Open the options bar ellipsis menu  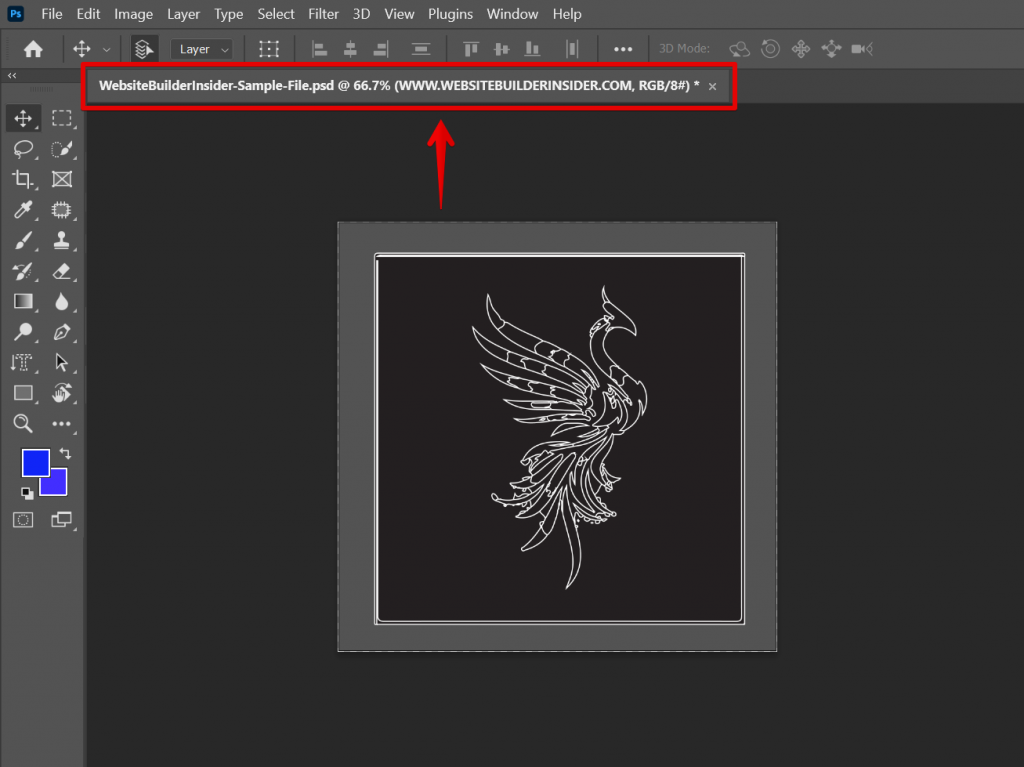(623, 48)
